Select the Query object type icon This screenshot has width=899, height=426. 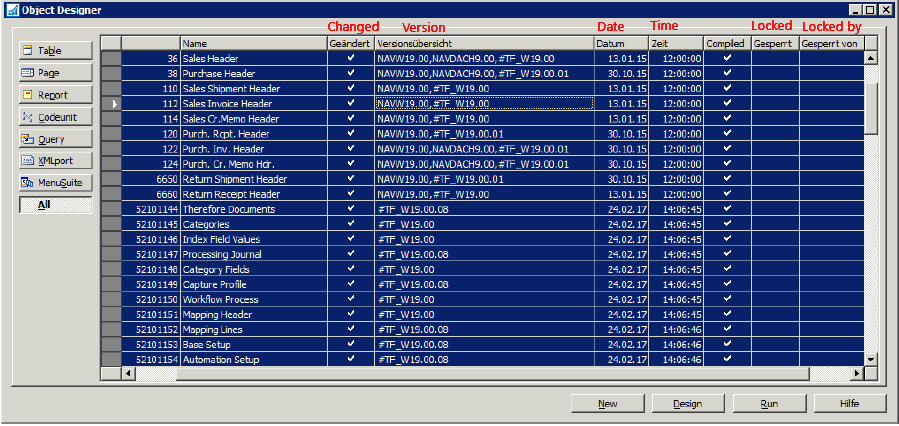pos(28,139)
